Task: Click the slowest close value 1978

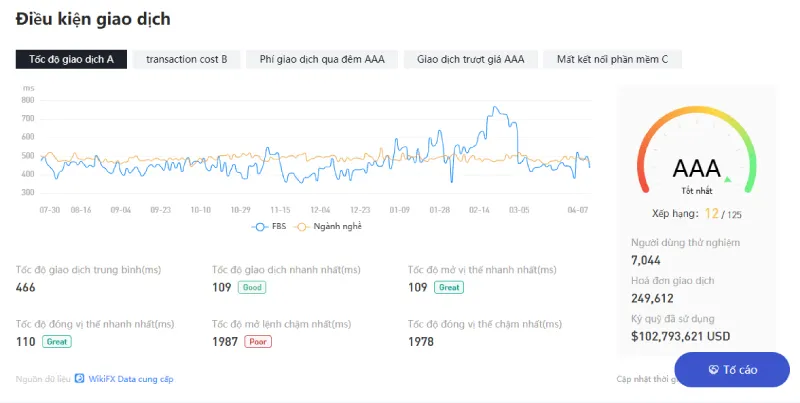Action: (x=421, y=342)
